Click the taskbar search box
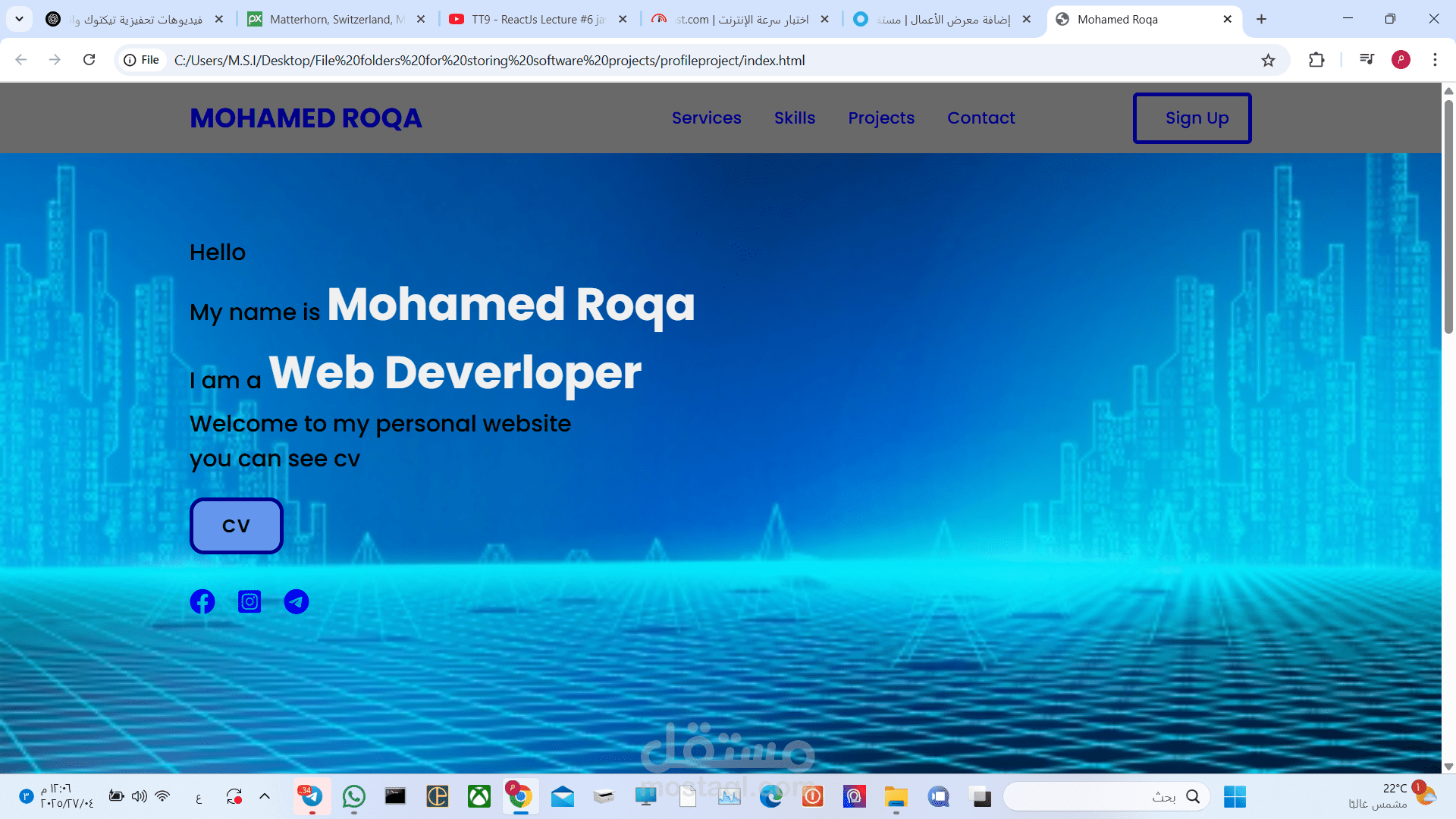Screen dimensions: 1456x819 pyautogui.click(x=1106, y=796)
